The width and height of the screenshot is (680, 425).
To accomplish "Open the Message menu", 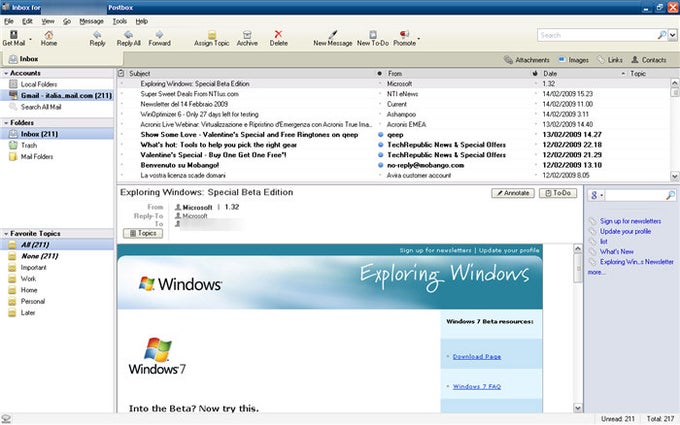I will click(92, 21).
